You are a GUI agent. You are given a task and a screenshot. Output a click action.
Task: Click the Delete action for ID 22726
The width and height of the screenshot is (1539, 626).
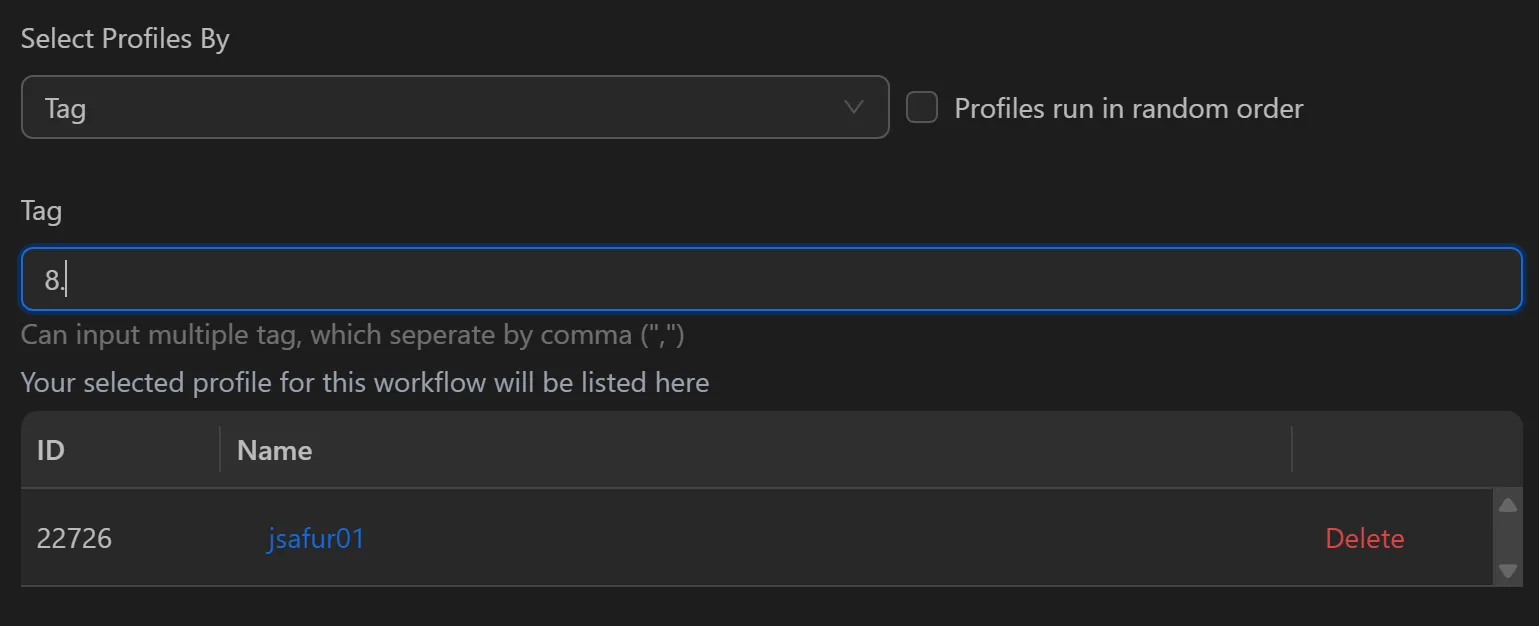coord(1364,538)
